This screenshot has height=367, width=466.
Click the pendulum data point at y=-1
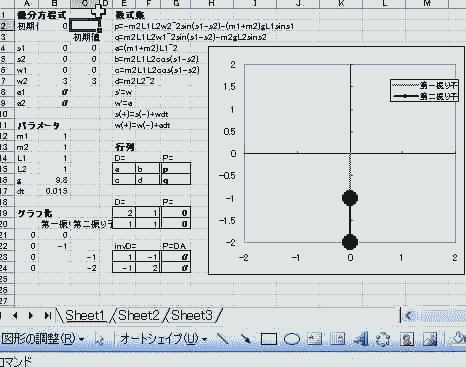pos(350,198)
